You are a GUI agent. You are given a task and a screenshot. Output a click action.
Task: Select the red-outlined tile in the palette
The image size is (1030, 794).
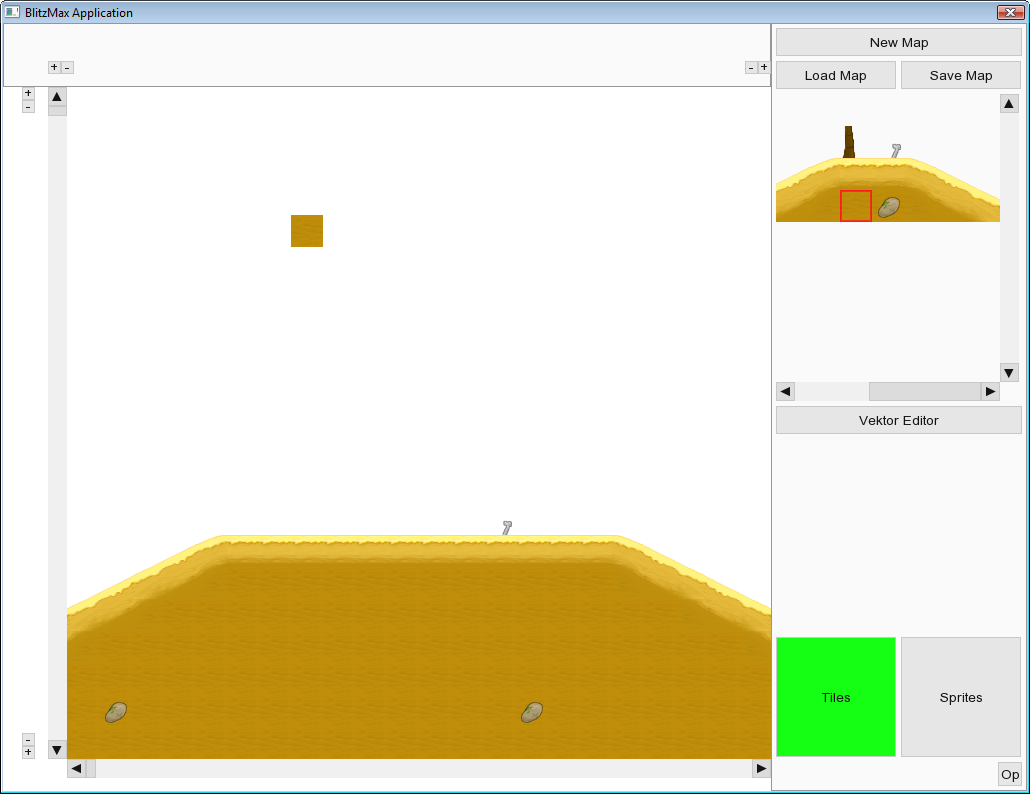point(855,206)
